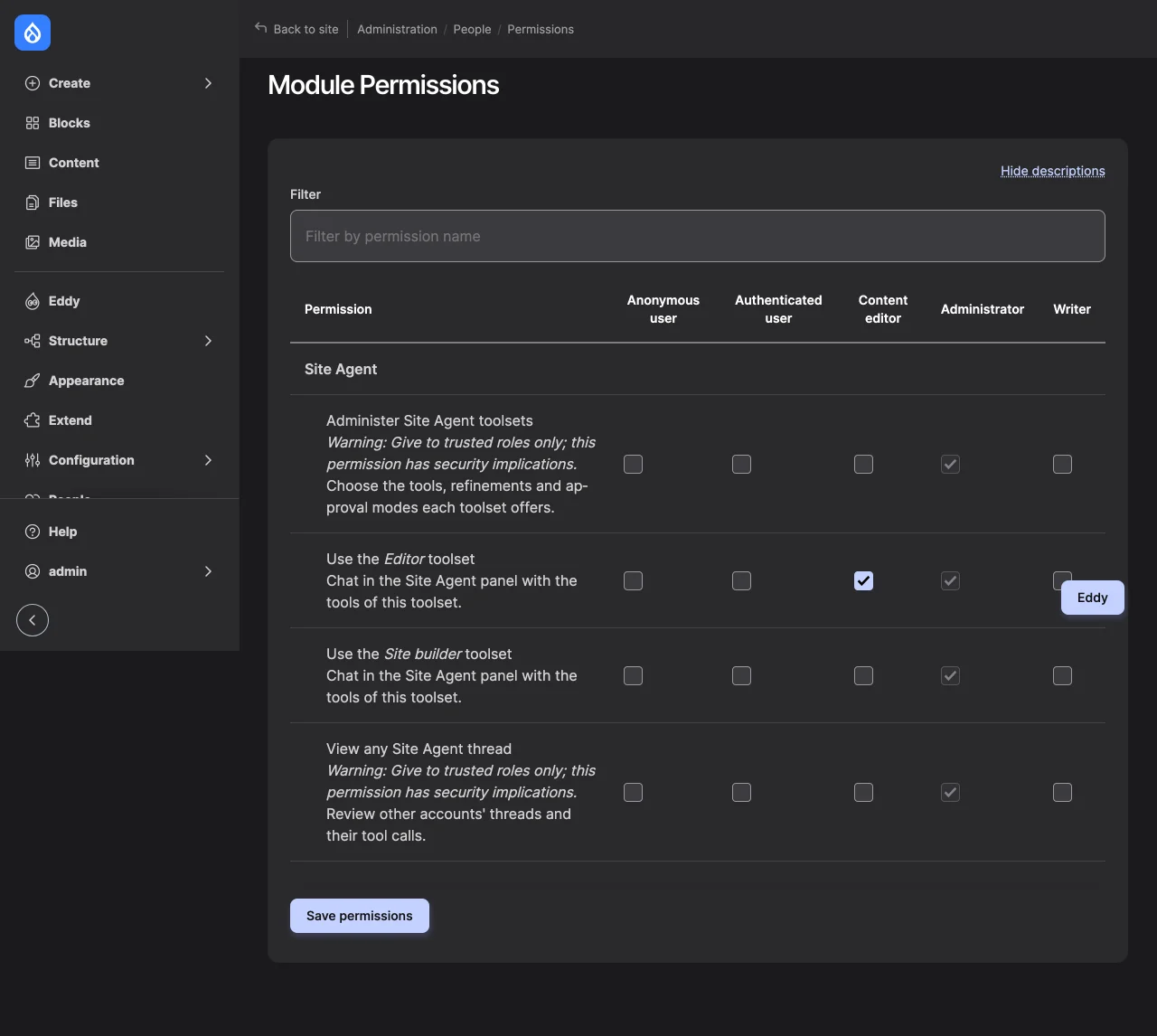Click the Help question mark icon
The image size is (1157, 1036).
(33, 532)
